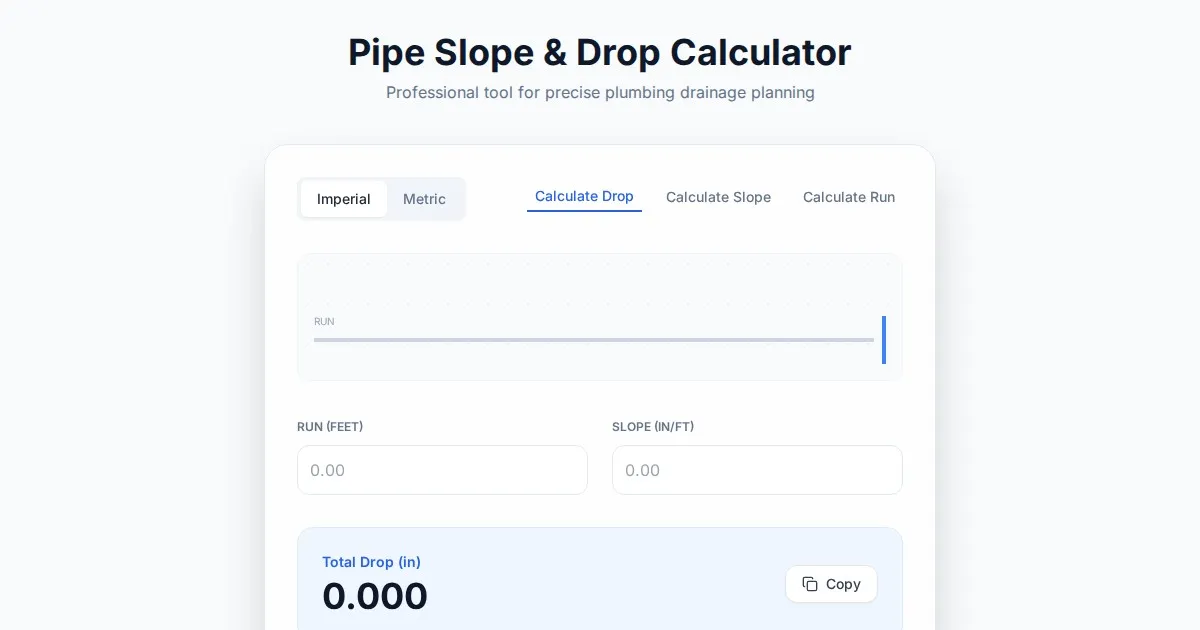Click the blue vertical drop marker in diagram
Image resolution: width=1200 pixels, height=630 pixels.
tap(884, 340)
